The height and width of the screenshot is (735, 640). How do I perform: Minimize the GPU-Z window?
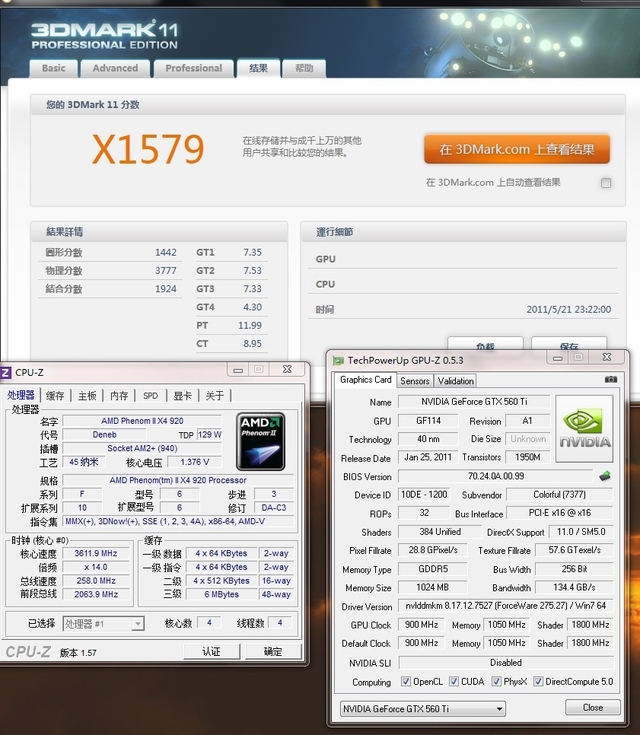point(557,358)
